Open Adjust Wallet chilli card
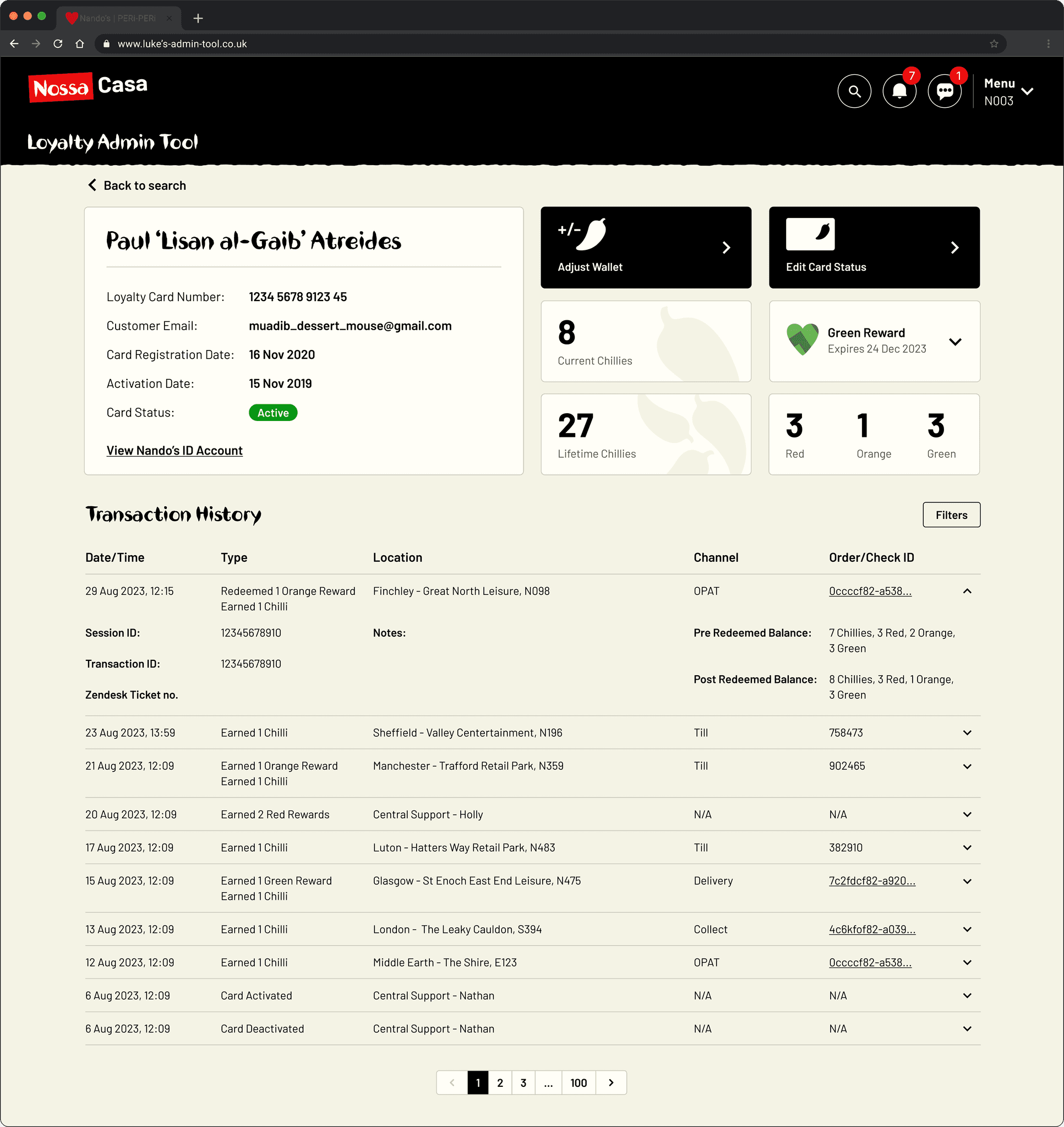Viewport: 1064px width, 1127px height. tap(646, 247)
